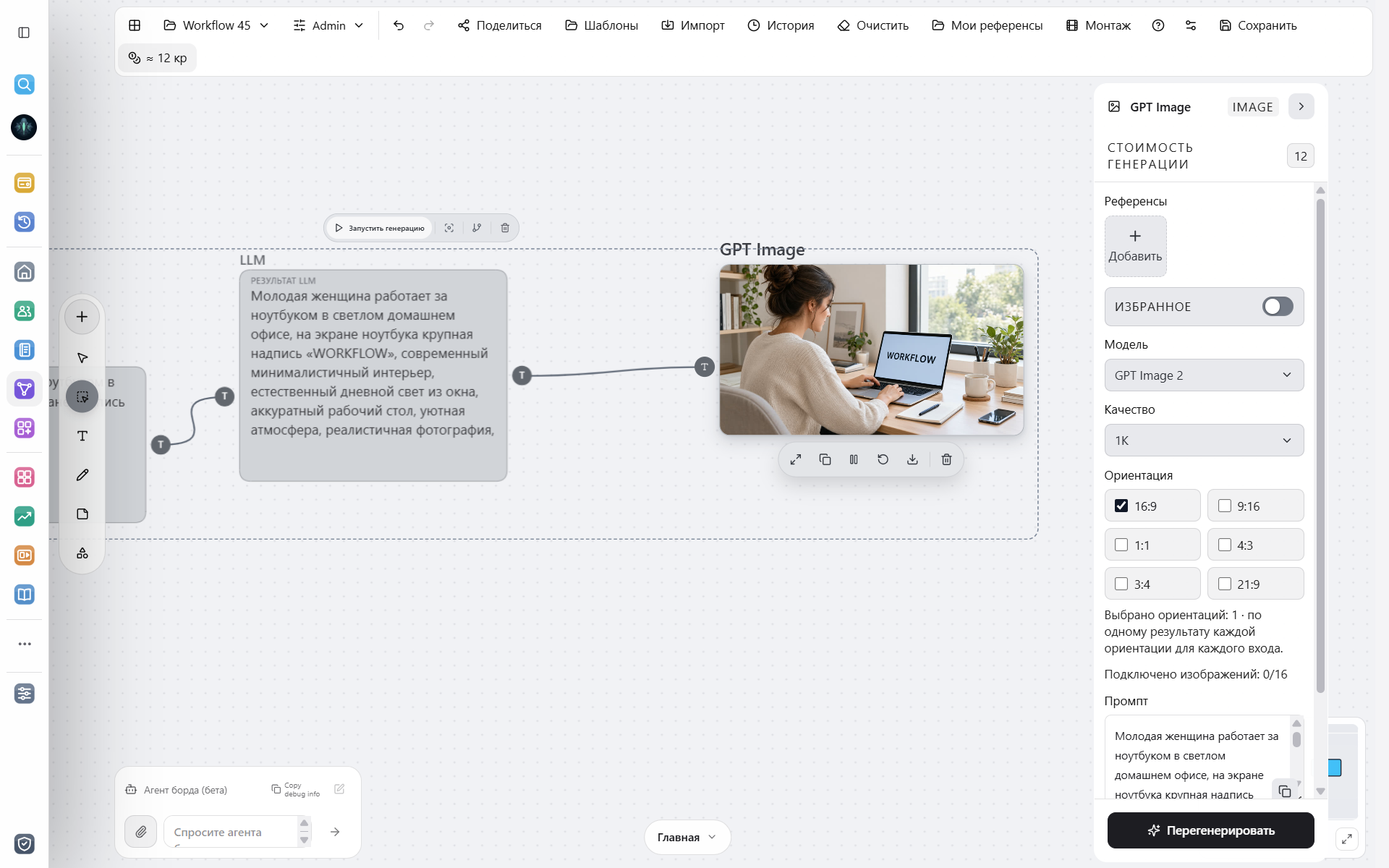Click the grid layout icon in top bar
This screenshot has width=1389, height=868.
coord(135,25)
